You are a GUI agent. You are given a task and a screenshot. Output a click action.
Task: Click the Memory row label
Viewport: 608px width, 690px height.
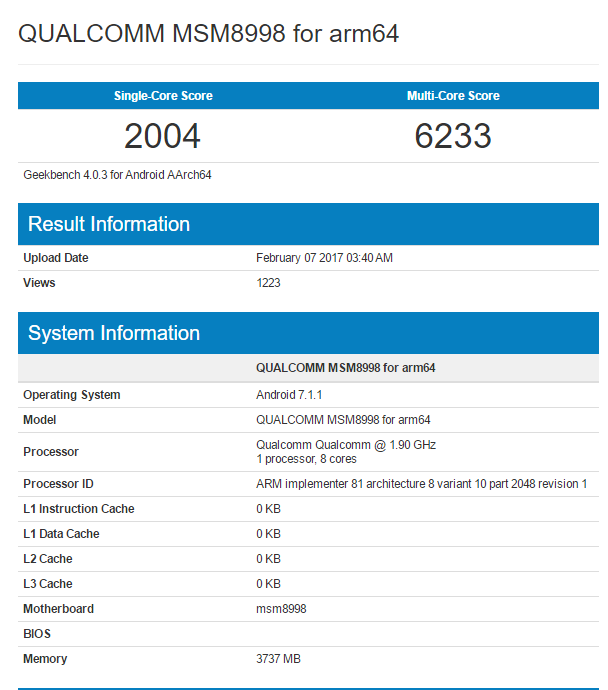pos(45,659)
